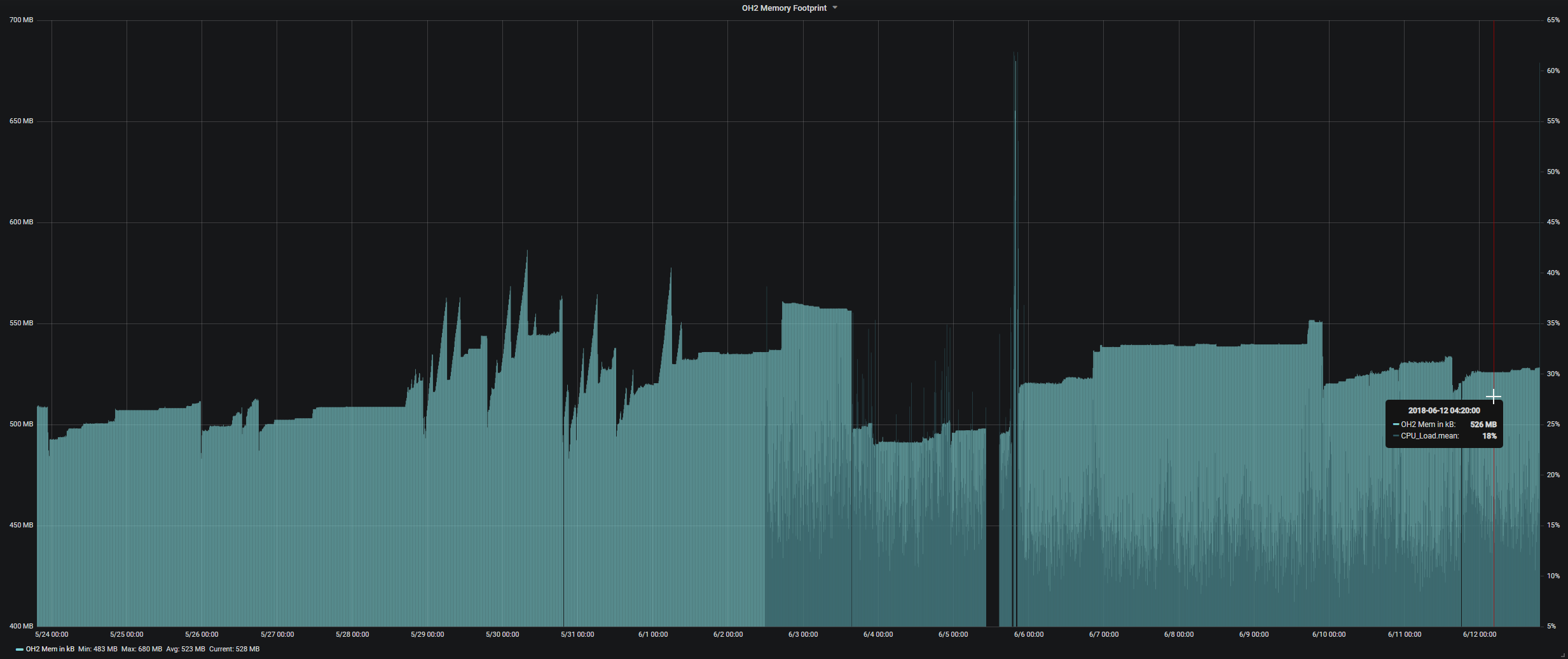This screenshot has height=659, width=1568.
Task: Click the Min: 483 MB legend value
Action: 97,649
